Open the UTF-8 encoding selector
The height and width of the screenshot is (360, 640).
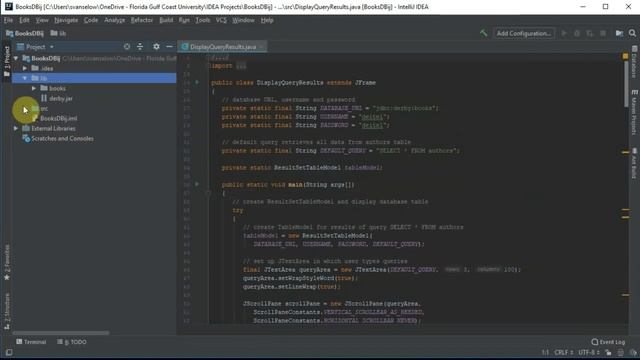(588, 353)
